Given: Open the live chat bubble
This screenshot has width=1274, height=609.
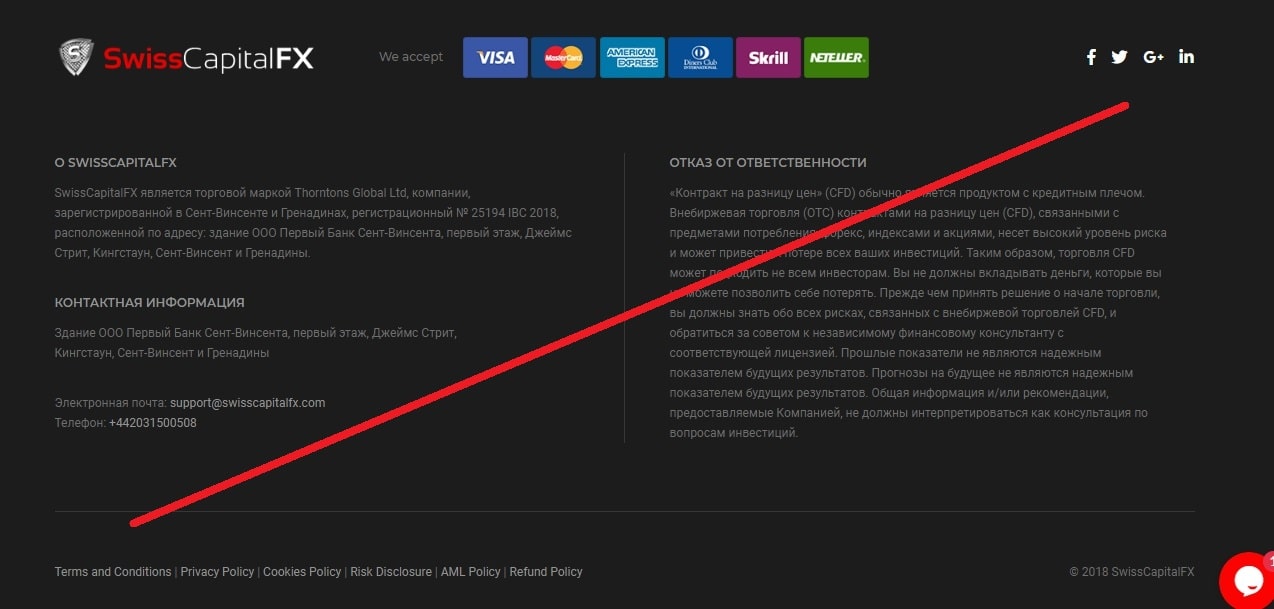Looking at the screenshot, I should tap(1247, 580).
